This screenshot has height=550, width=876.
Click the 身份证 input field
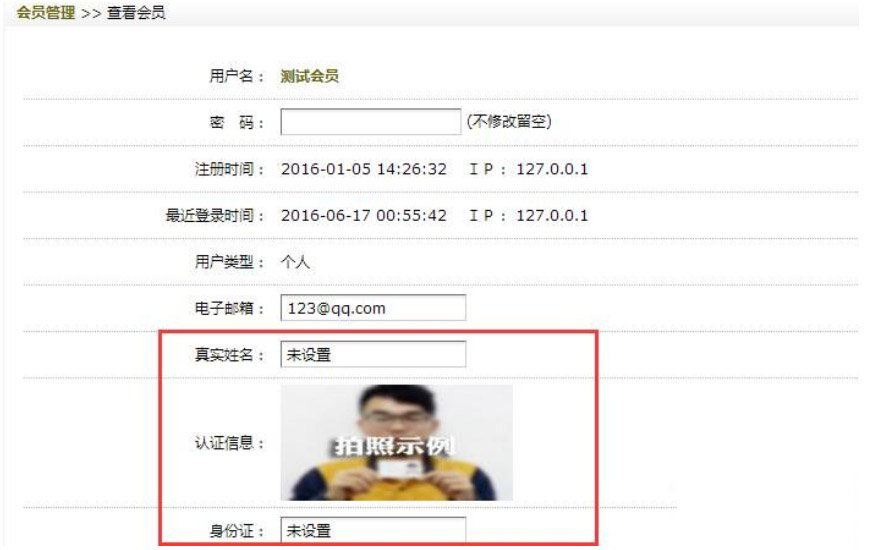tap(373, 530)
